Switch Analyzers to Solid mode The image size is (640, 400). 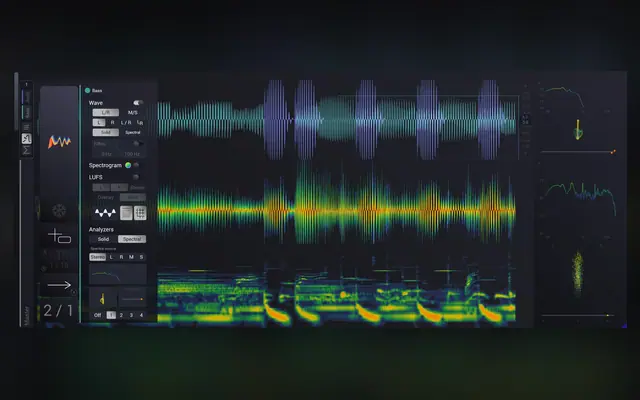[103, 239]
